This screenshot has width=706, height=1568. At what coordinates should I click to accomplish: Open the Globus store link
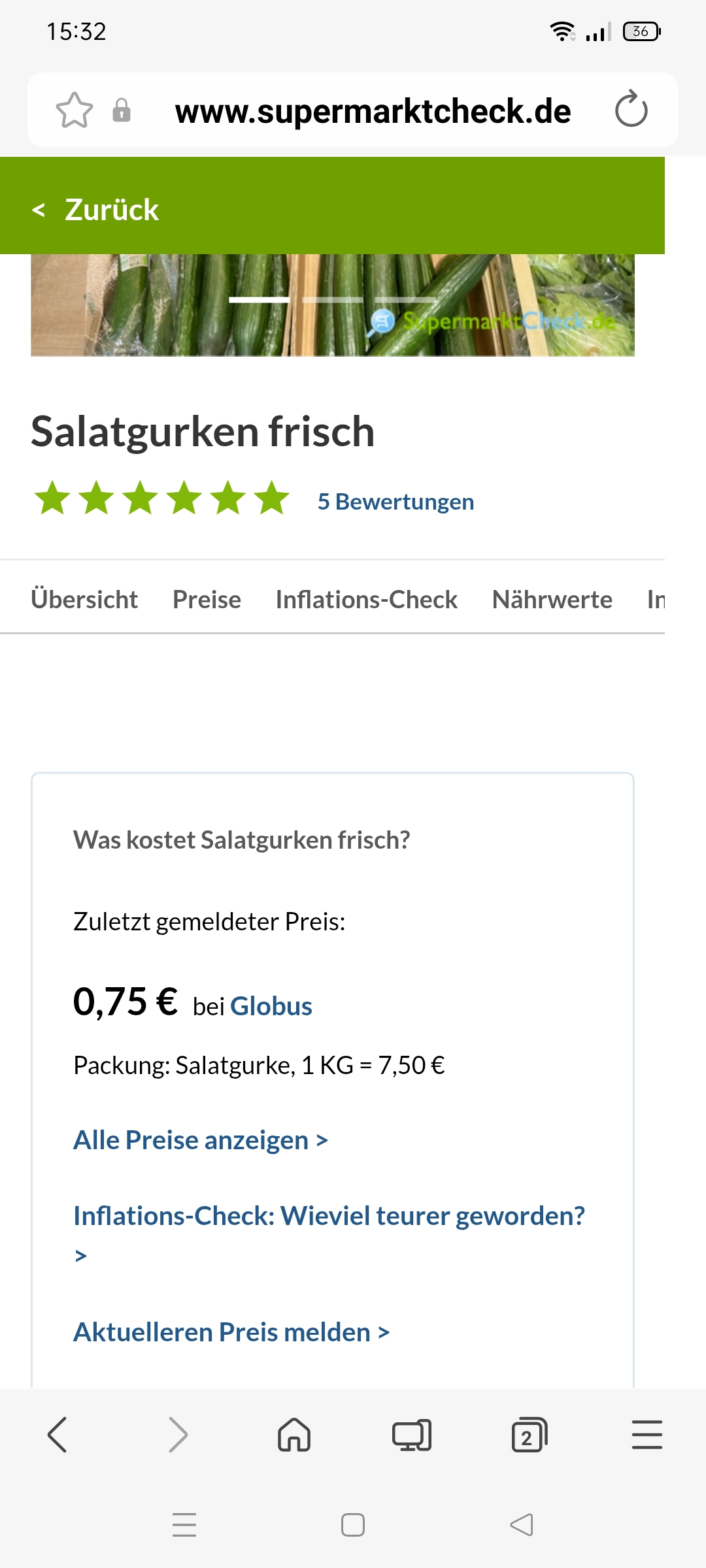pos(271,1006)
